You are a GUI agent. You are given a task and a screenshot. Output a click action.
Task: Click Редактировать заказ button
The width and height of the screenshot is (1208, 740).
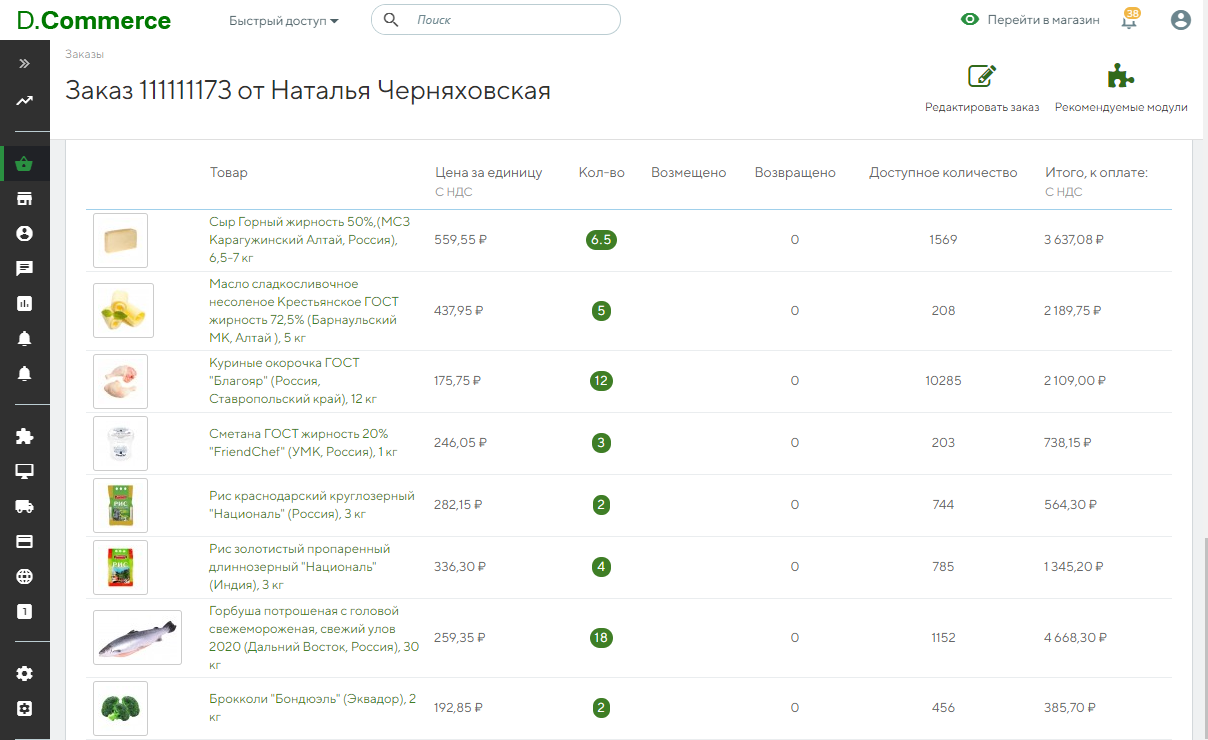pyautogui.click(x=982, y=89)
